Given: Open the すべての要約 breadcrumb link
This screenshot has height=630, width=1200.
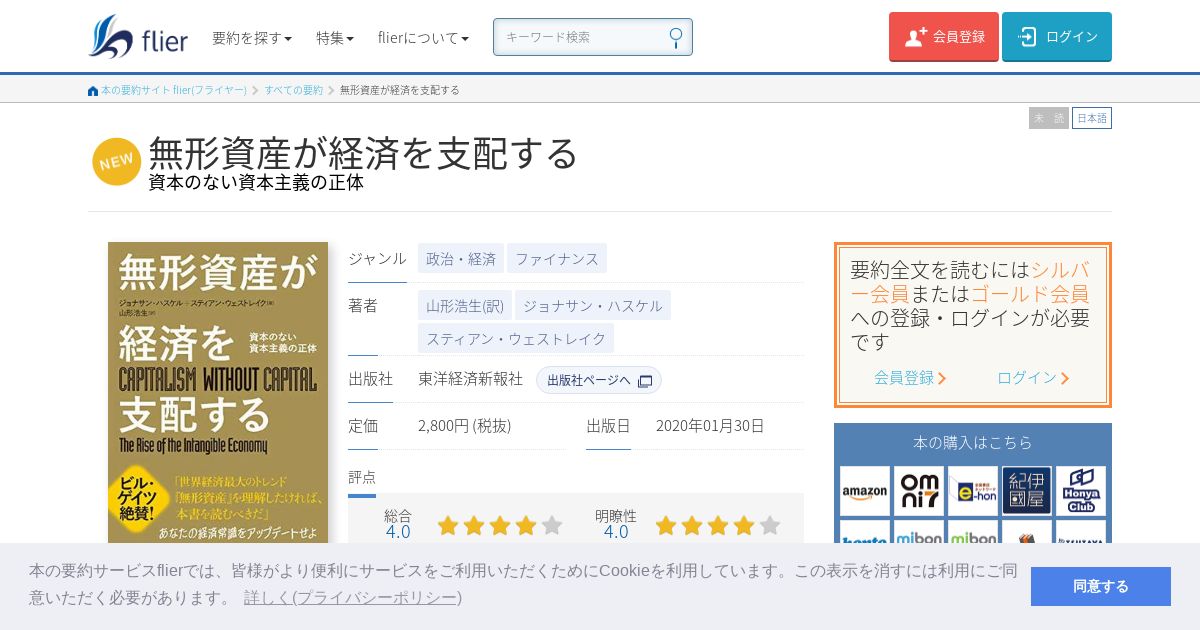Looking at the screenshot, I should click(293, 90).
